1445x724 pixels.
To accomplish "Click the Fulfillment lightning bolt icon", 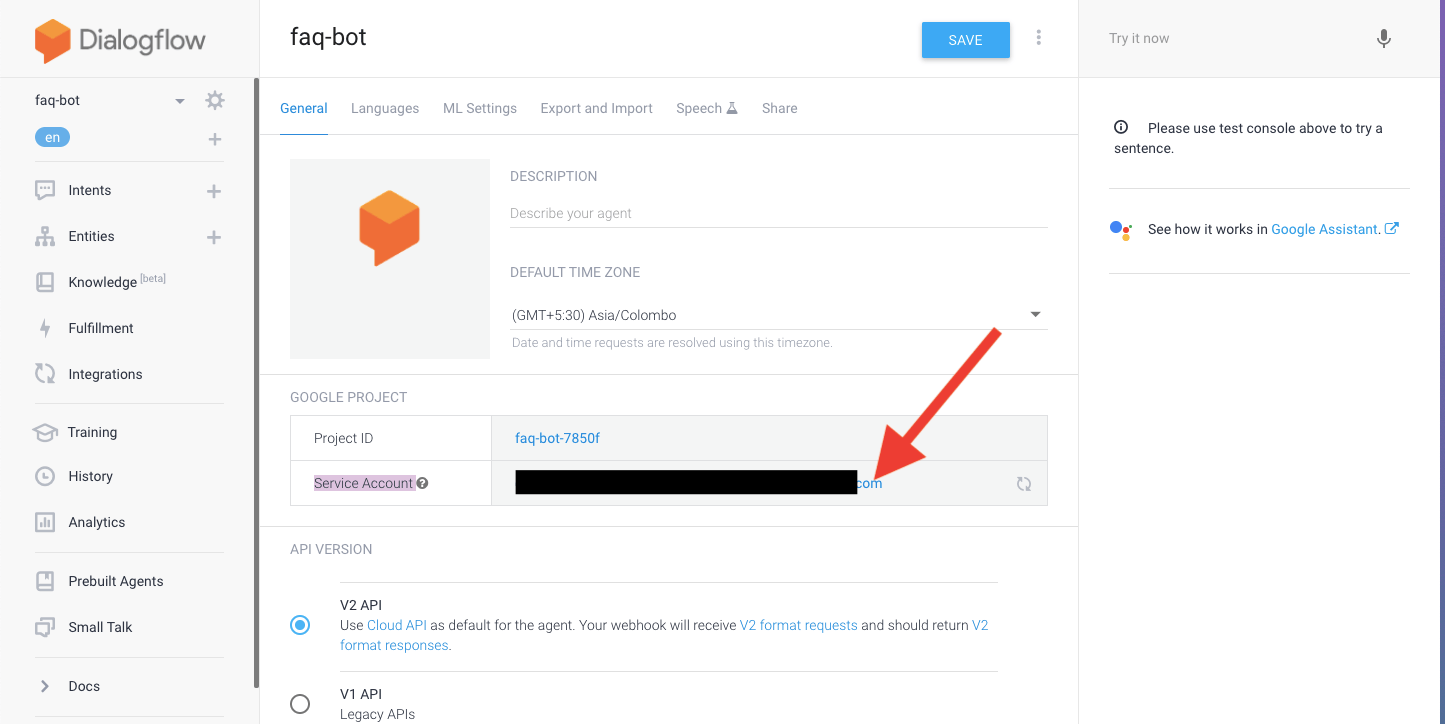I will [x=45, y=328].
